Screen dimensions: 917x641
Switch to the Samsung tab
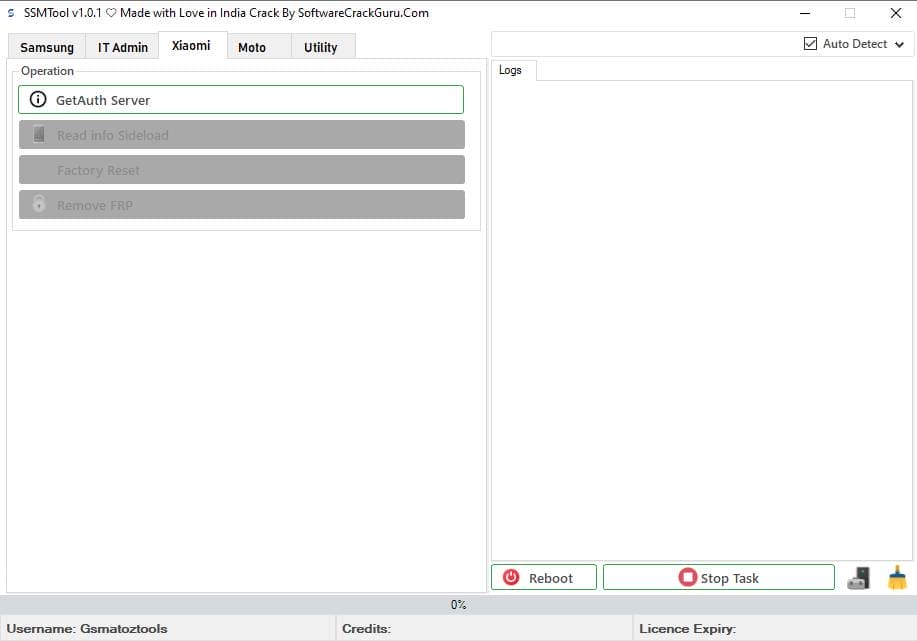click(46, 46)
